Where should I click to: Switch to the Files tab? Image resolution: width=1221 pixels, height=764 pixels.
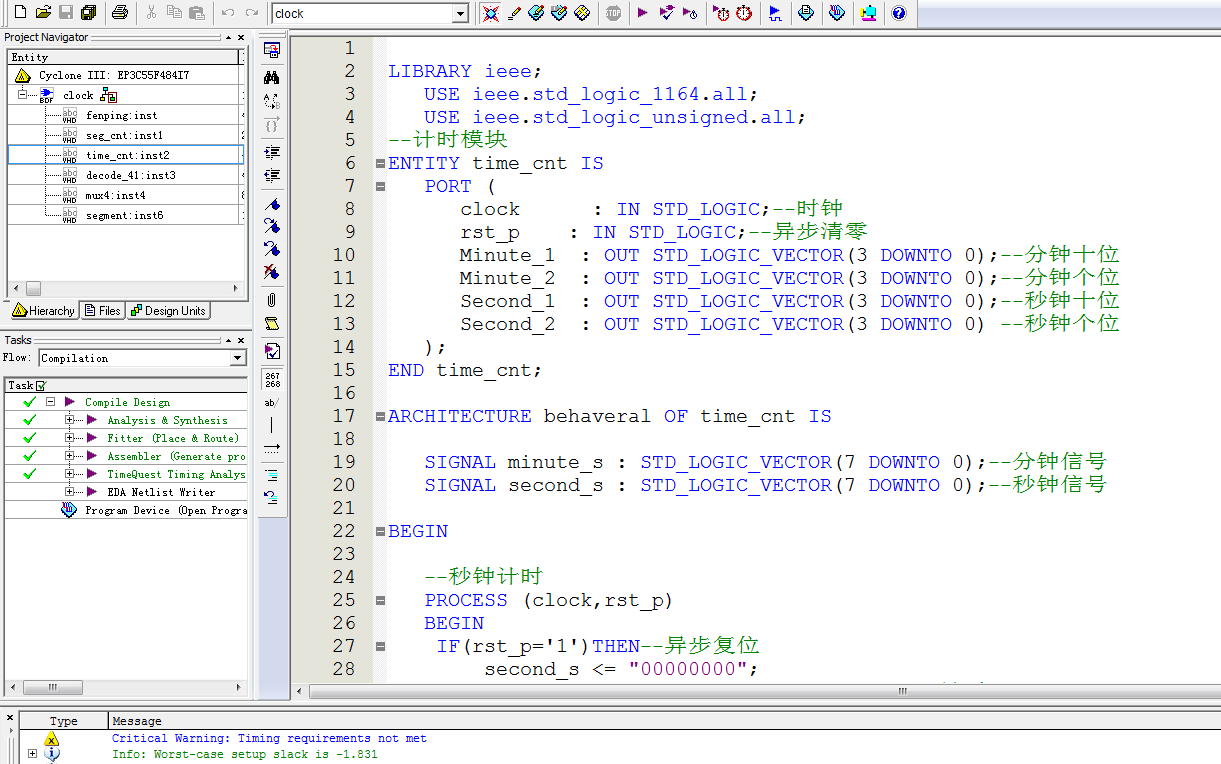[102, 311]
